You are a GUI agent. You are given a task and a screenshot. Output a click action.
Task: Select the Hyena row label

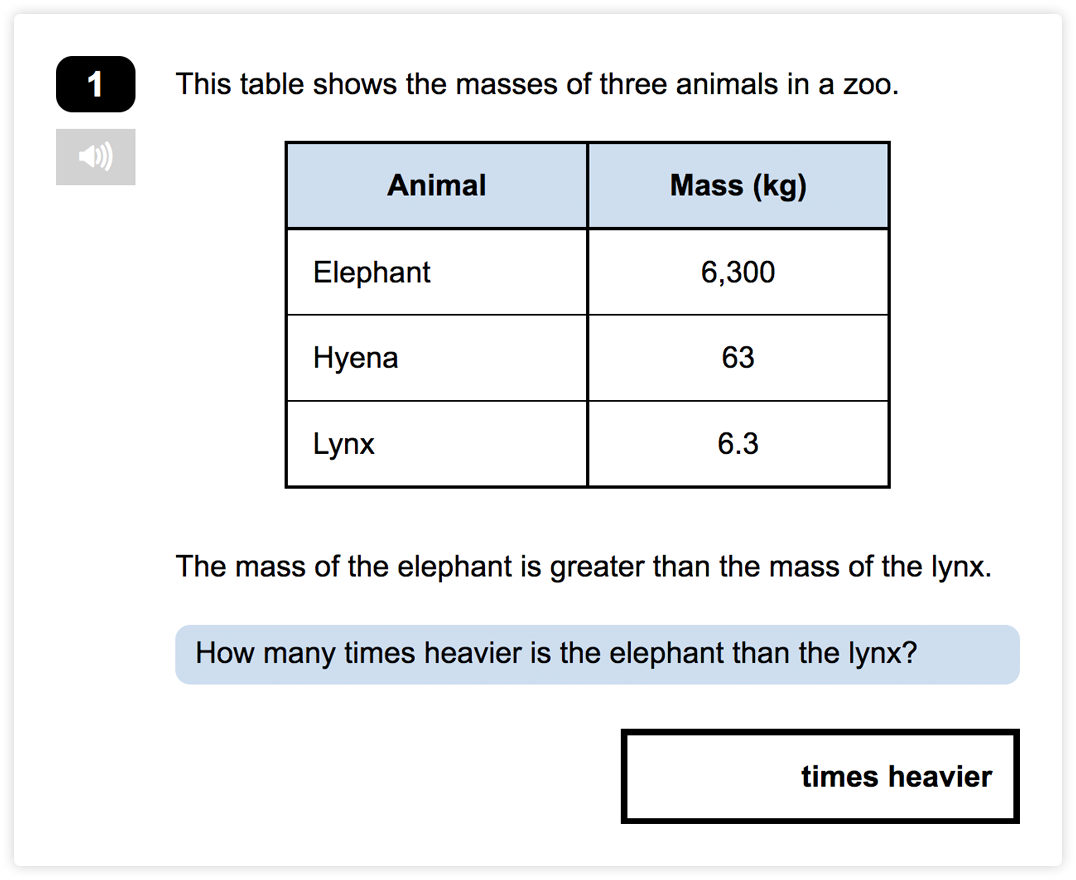pos(355,358)
